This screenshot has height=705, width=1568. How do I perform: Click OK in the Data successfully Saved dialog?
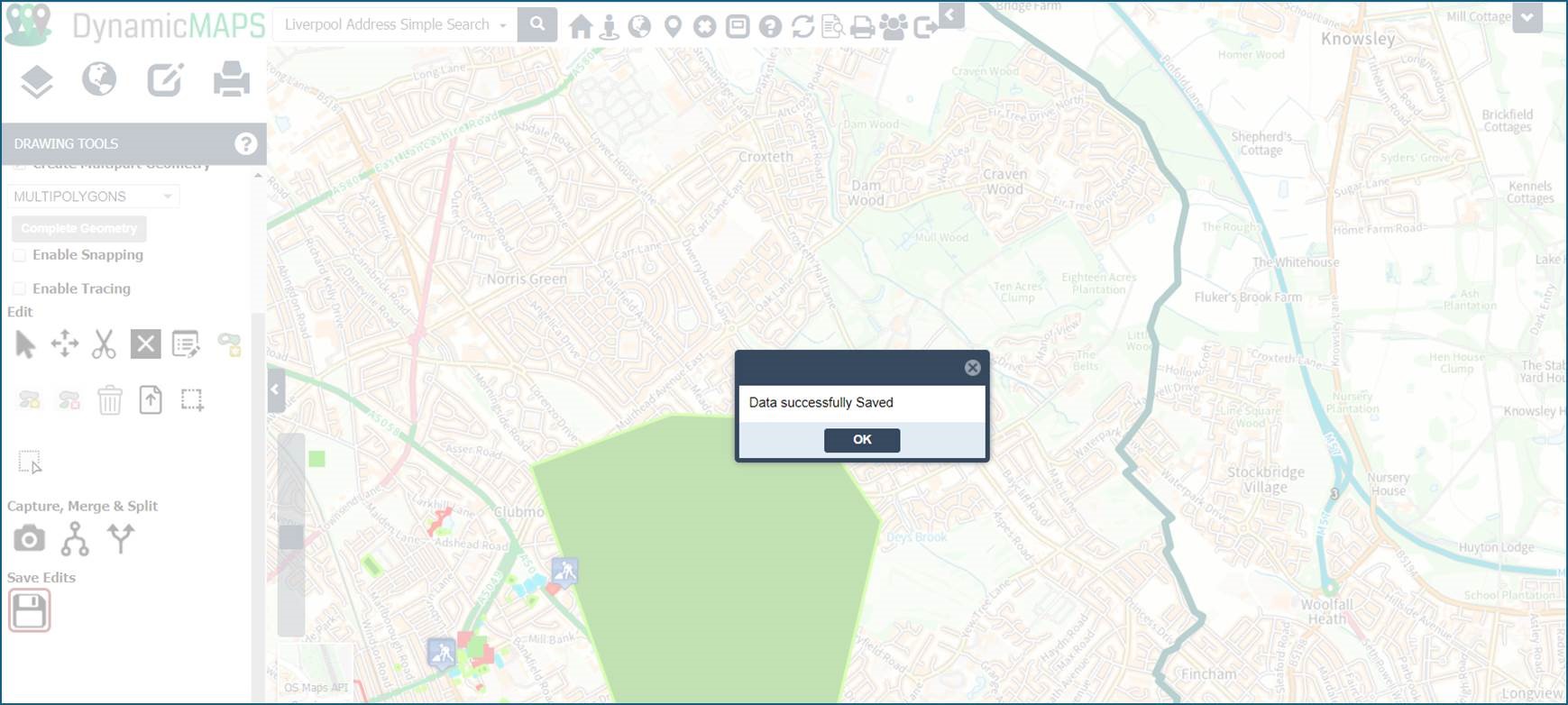(x=862, y=440)
